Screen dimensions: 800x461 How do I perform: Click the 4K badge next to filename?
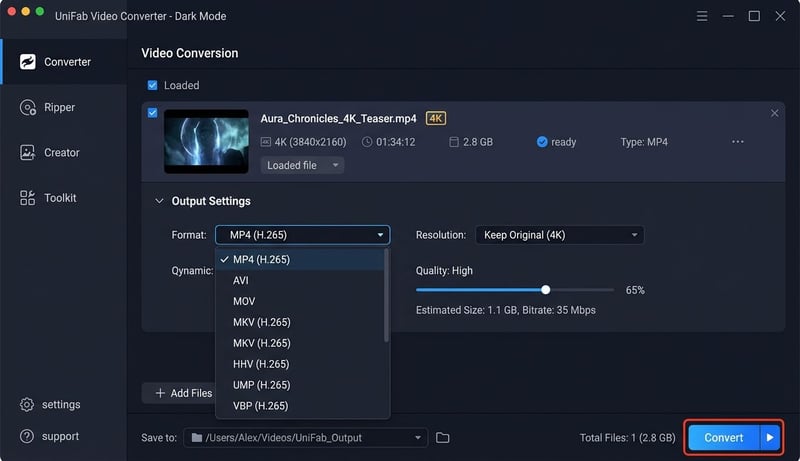coord(436,118)
